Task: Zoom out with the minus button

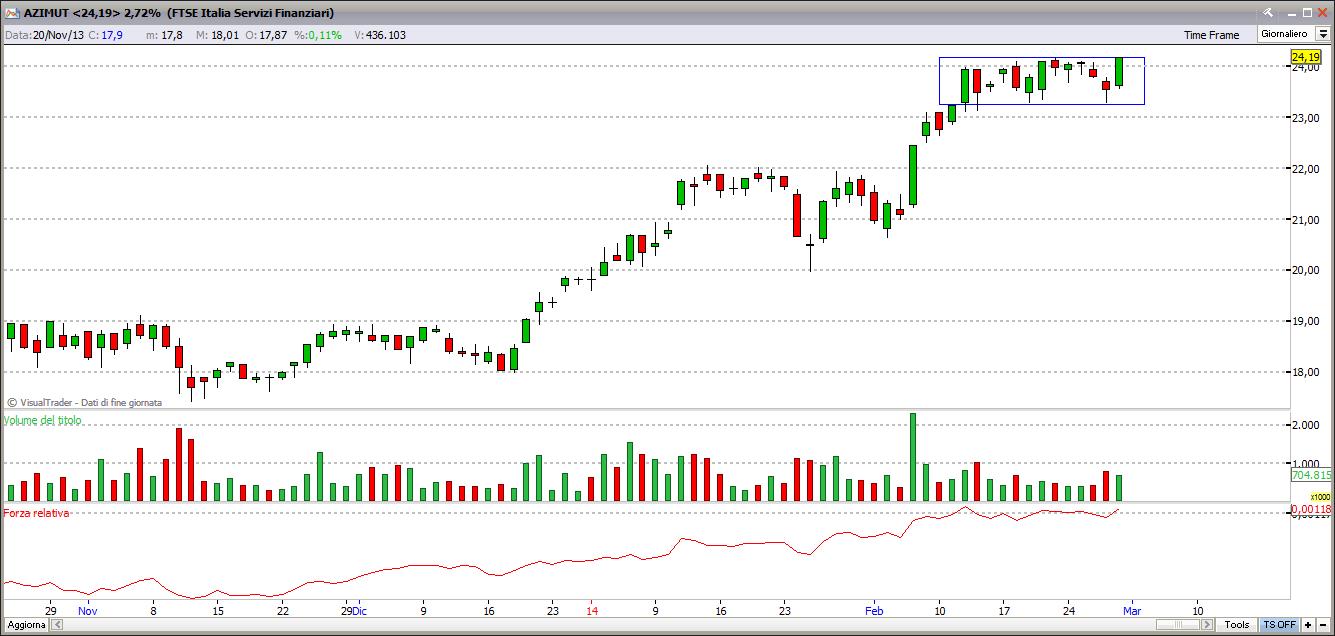Action: coord(1324,625)
